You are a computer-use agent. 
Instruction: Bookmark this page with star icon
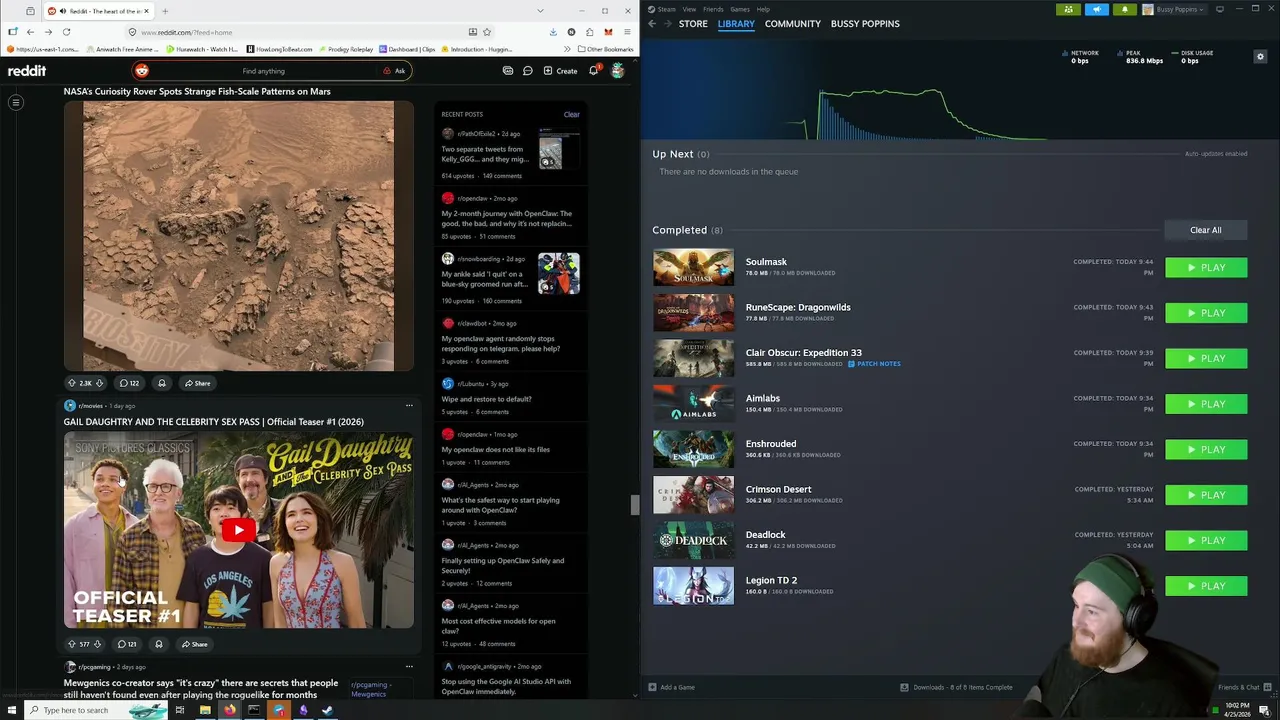point(487,32)
